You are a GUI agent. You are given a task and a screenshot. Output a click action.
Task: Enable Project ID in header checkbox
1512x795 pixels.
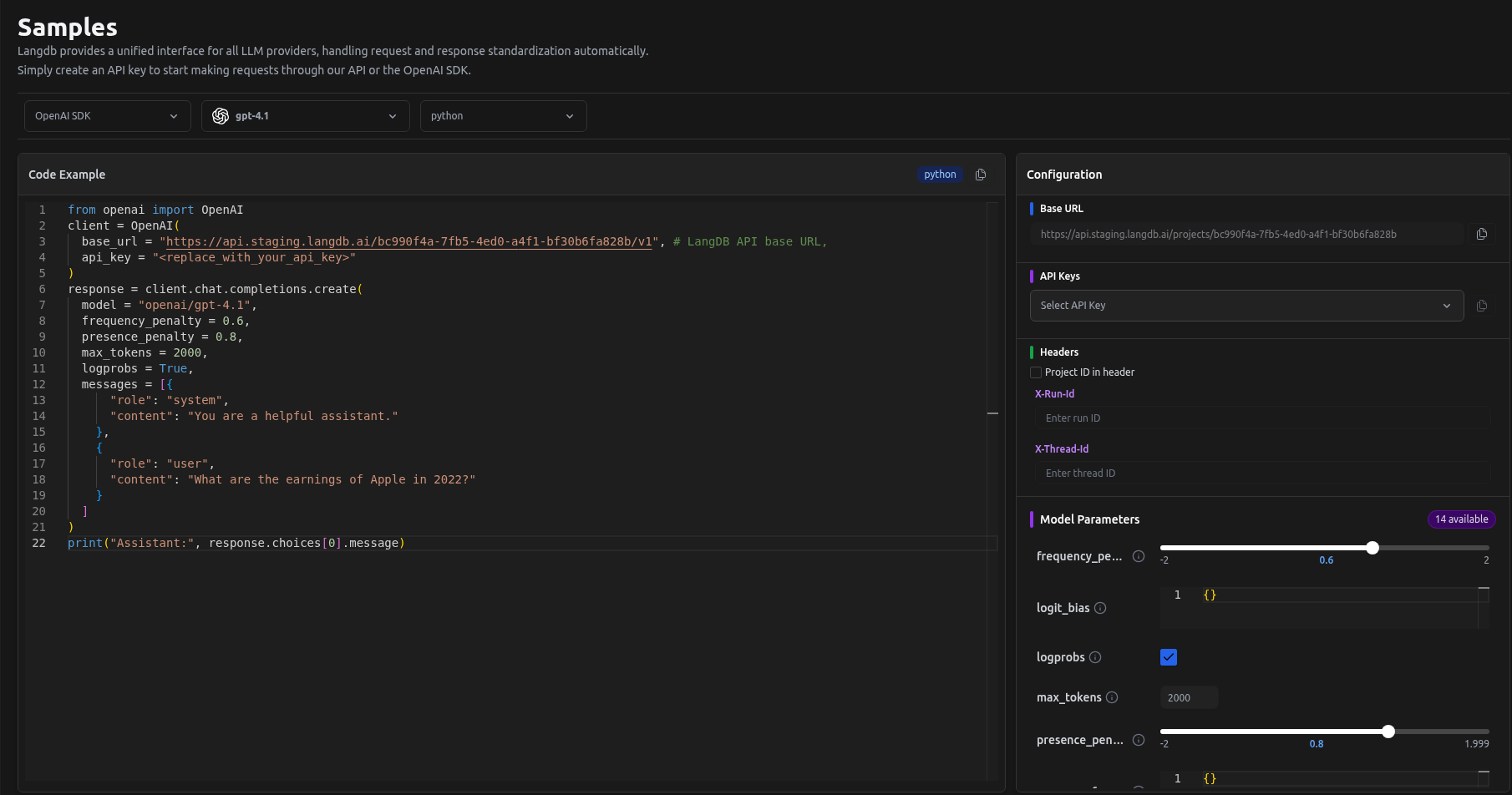1036,372
